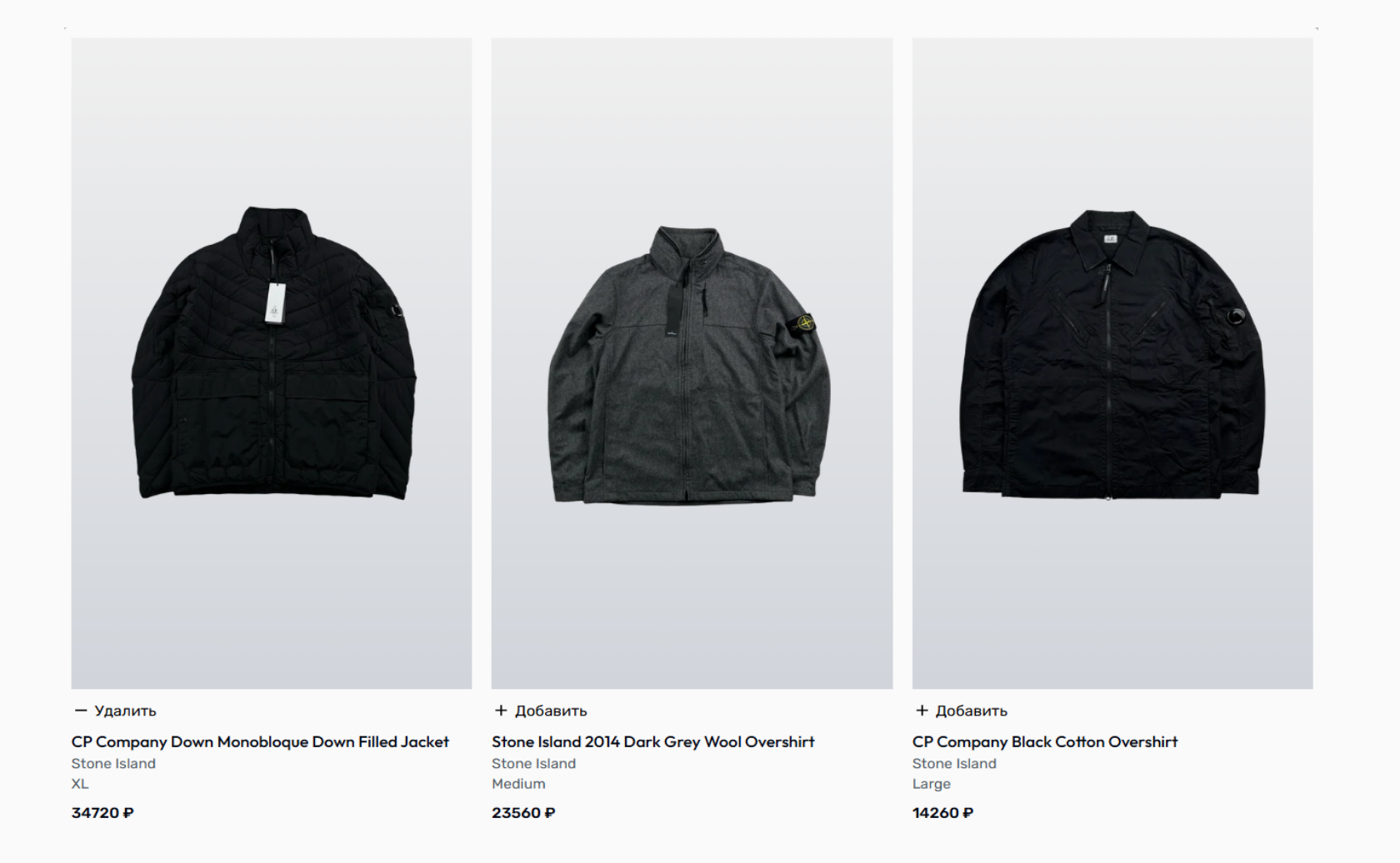
Task: Open Stone Island 2014 Dark Grey Wool Overshirt title
Action: [653, 741]
